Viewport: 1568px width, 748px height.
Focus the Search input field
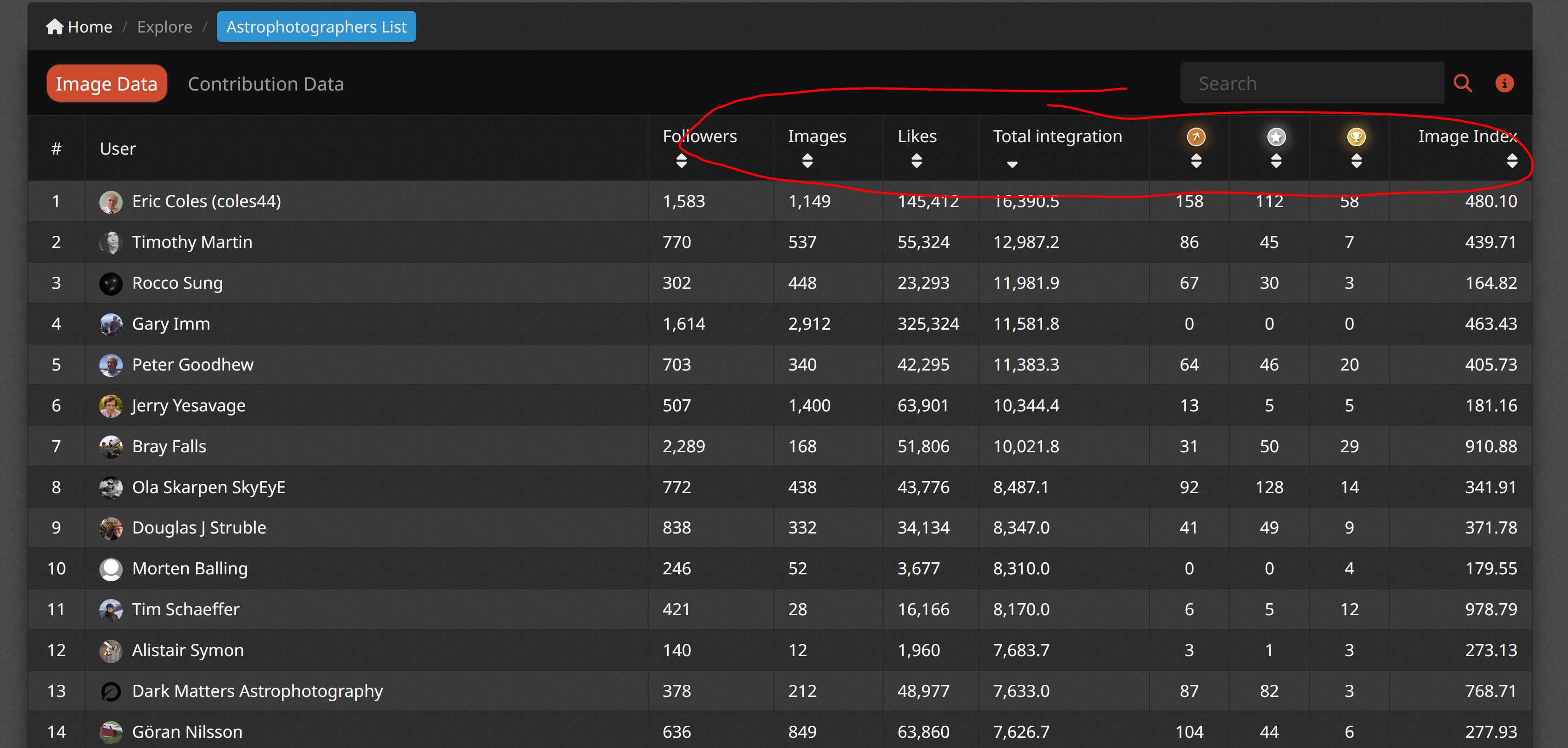[x=1312, y=83]
